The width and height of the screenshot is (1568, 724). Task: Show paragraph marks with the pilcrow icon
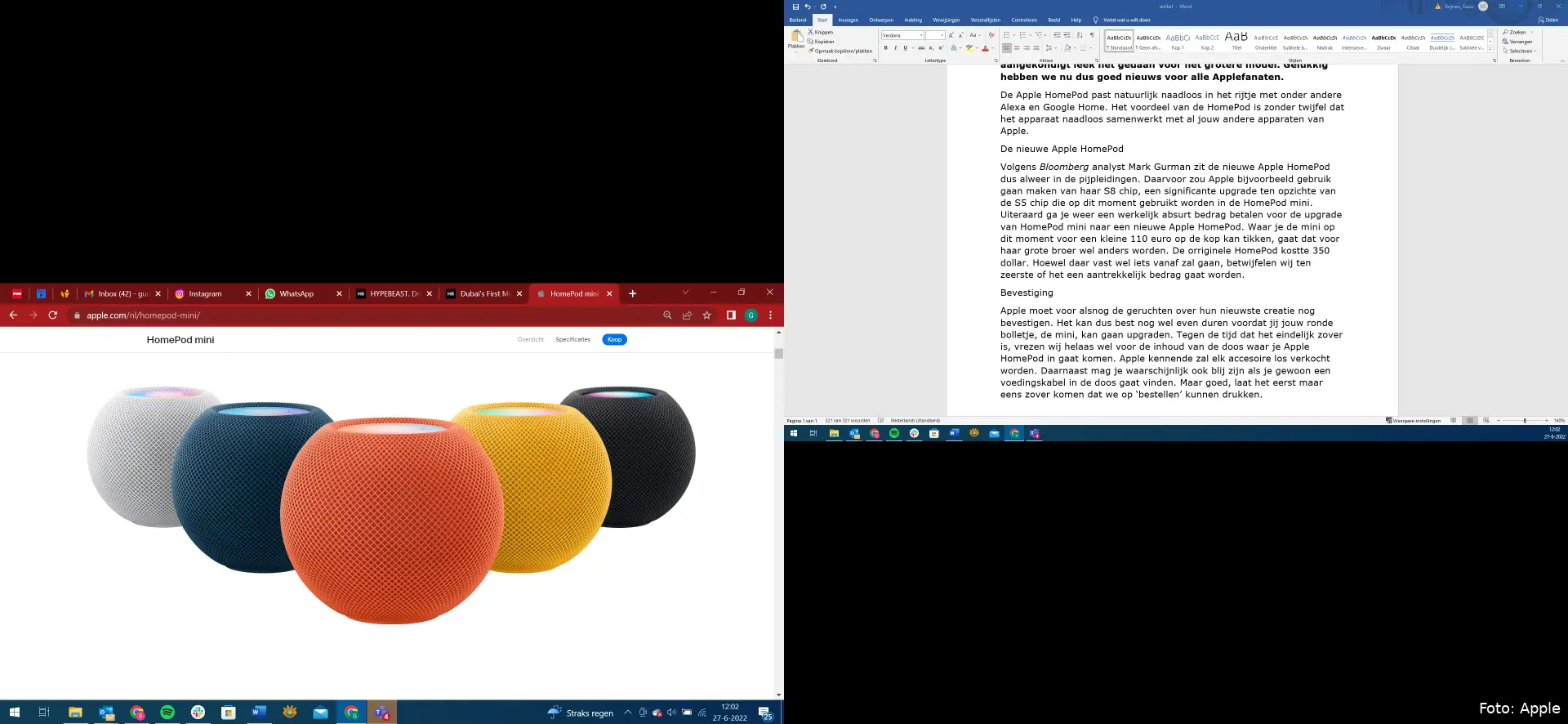pyautogui.click(x=1092, y=35)
